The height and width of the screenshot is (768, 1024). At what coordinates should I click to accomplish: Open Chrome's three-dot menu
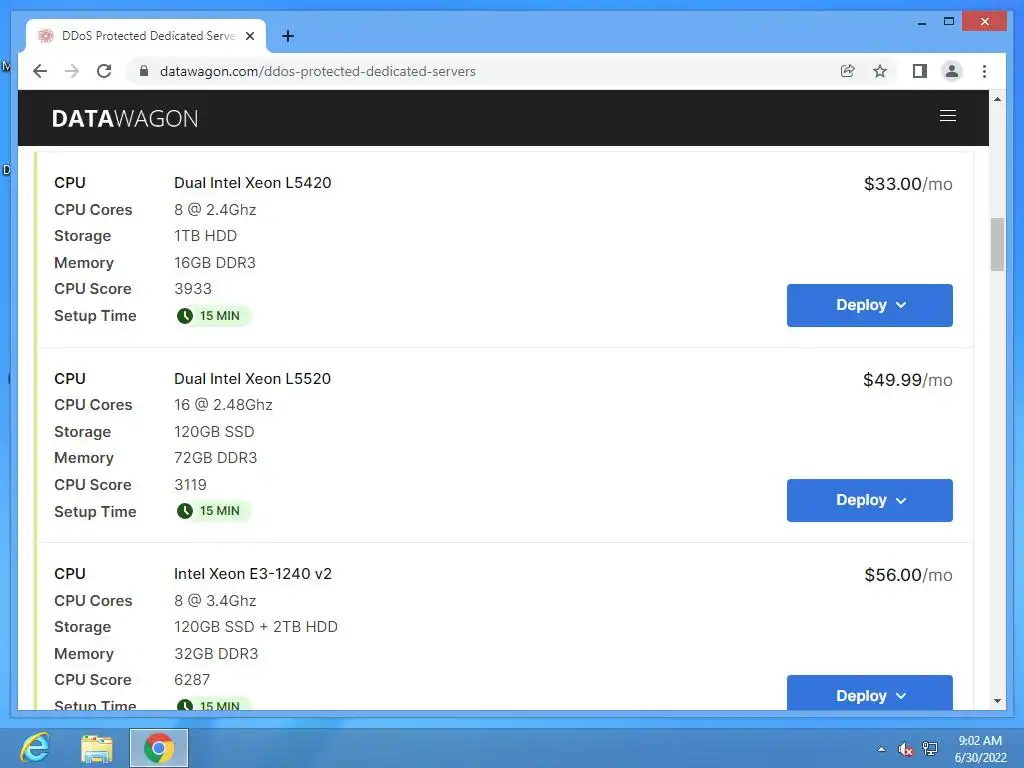pos(985,71)
